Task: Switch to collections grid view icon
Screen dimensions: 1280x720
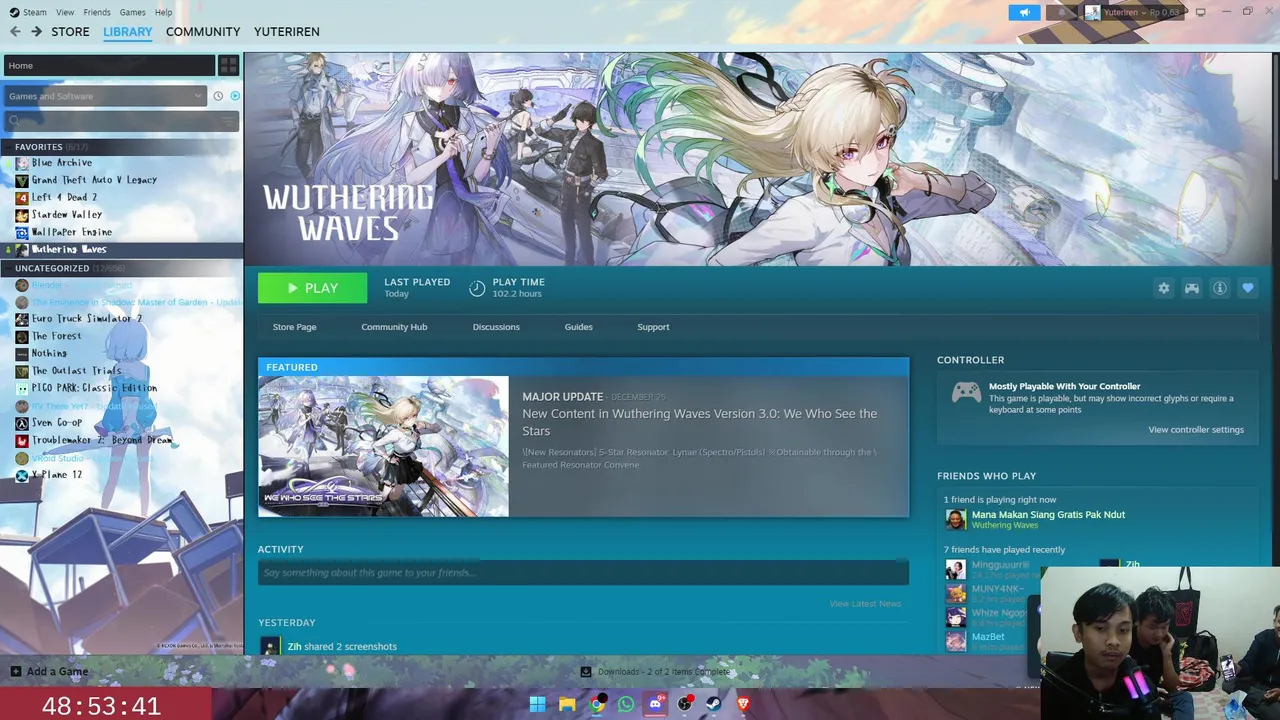Action: [x=229, y=66]
